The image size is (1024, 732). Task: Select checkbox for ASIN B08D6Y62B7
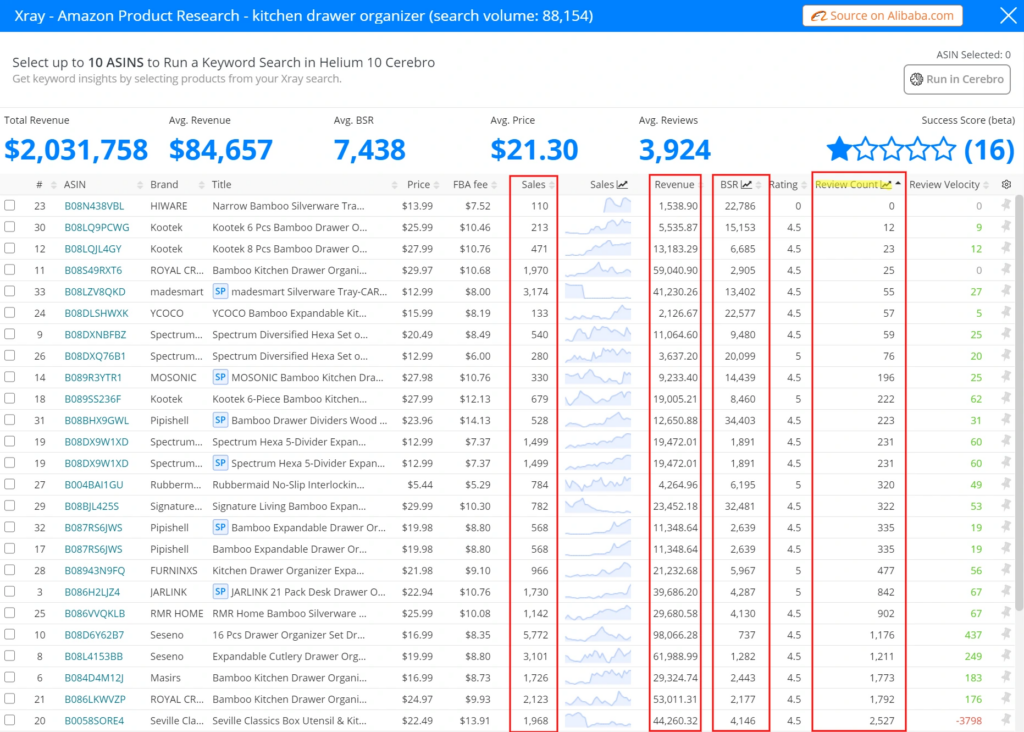tap(10, 634)
